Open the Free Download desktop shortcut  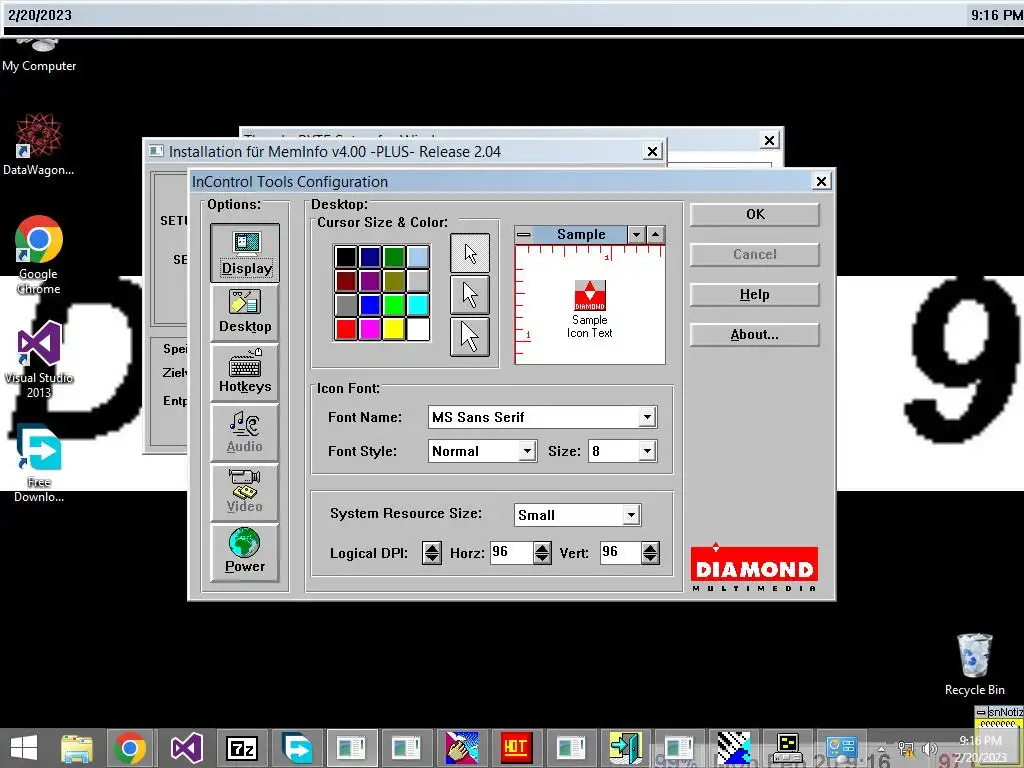[x=39, y=463]
